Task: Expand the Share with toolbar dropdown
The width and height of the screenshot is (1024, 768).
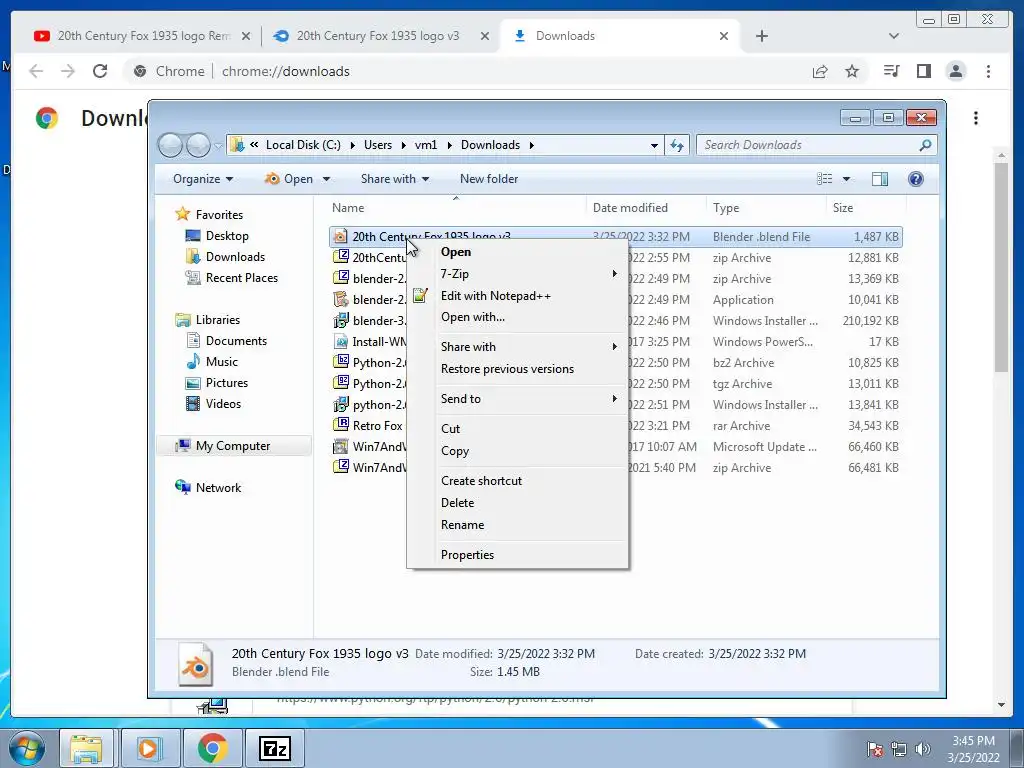Action: 395,179
